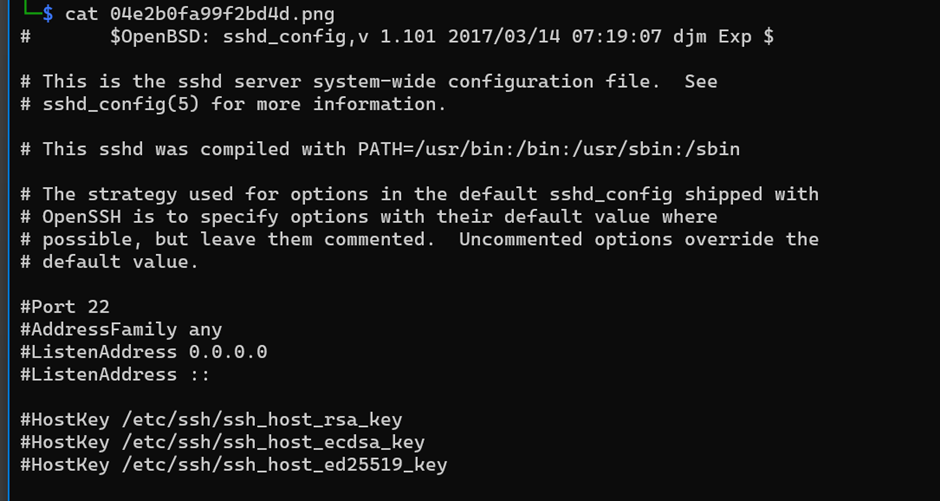Click the word Uncommented in the comments

520,239
